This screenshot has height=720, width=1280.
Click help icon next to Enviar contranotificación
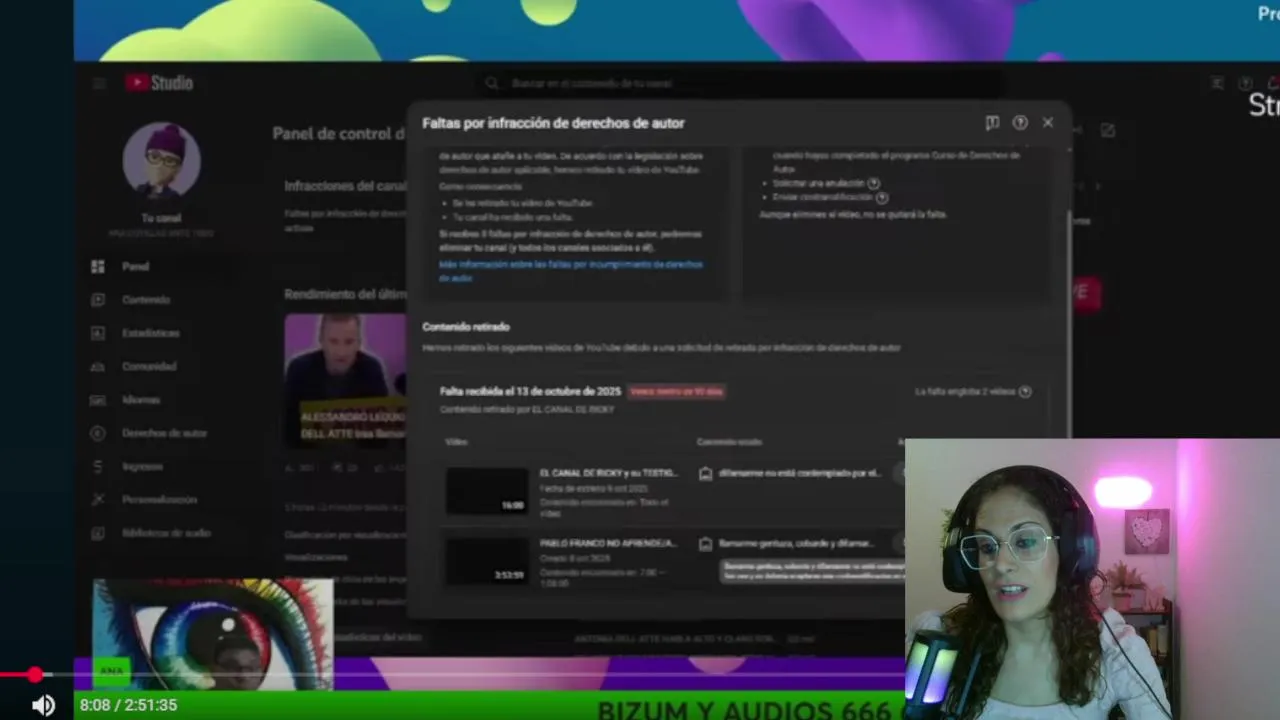[882, 197]
